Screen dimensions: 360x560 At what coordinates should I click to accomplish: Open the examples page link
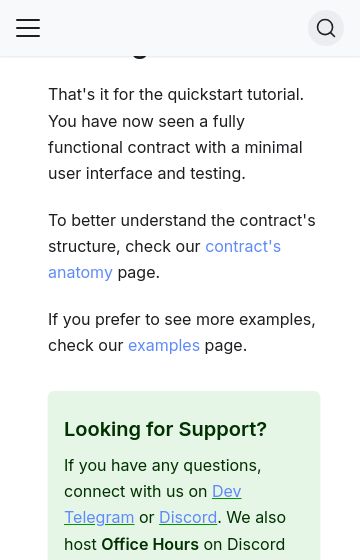(x=164, y=346)
